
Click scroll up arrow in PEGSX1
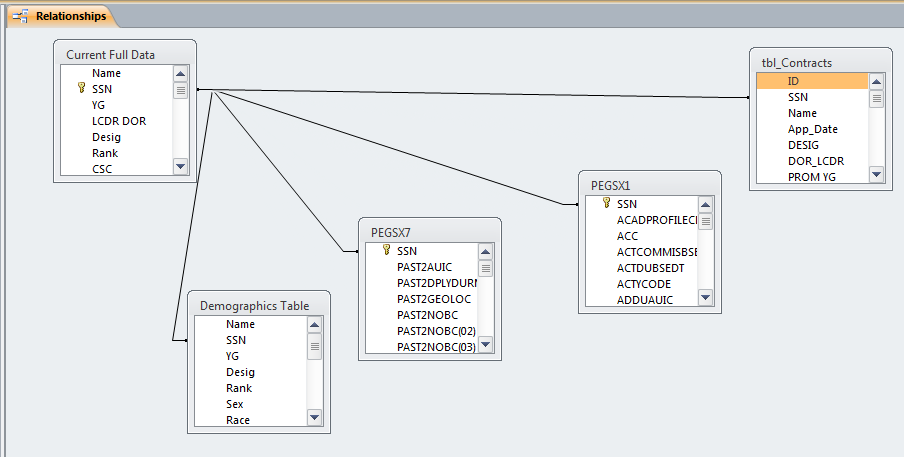click(706, 205)
